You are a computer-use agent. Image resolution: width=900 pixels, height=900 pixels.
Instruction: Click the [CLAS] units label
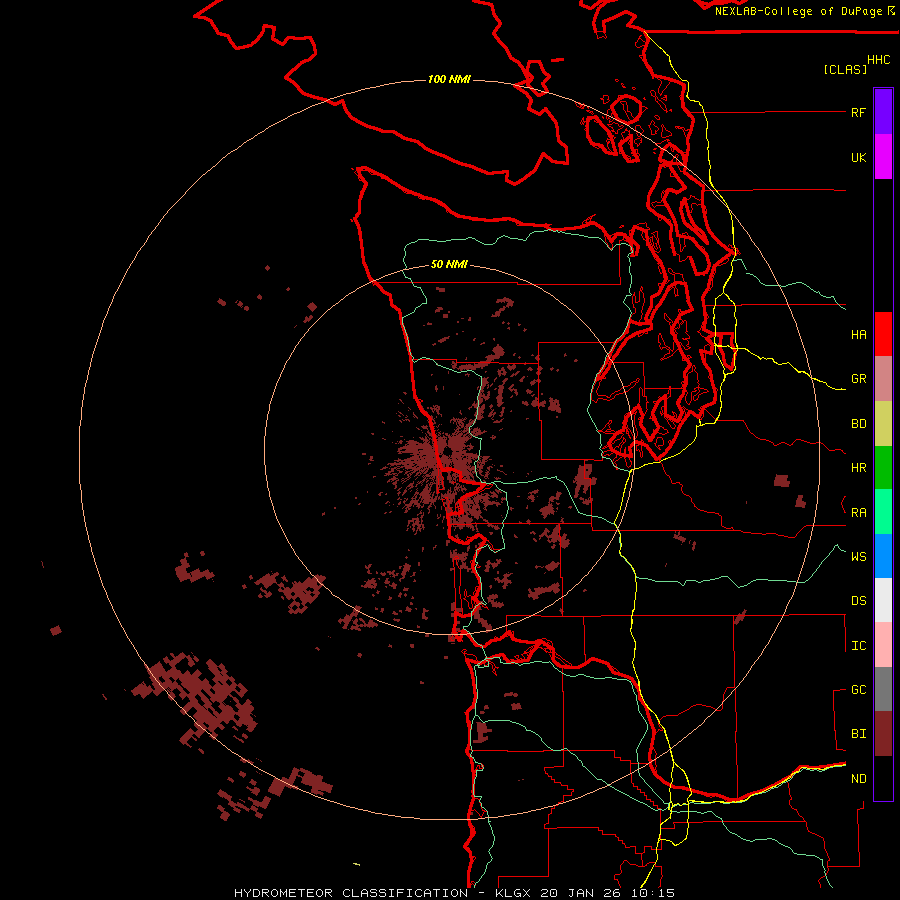click(845, 69)
